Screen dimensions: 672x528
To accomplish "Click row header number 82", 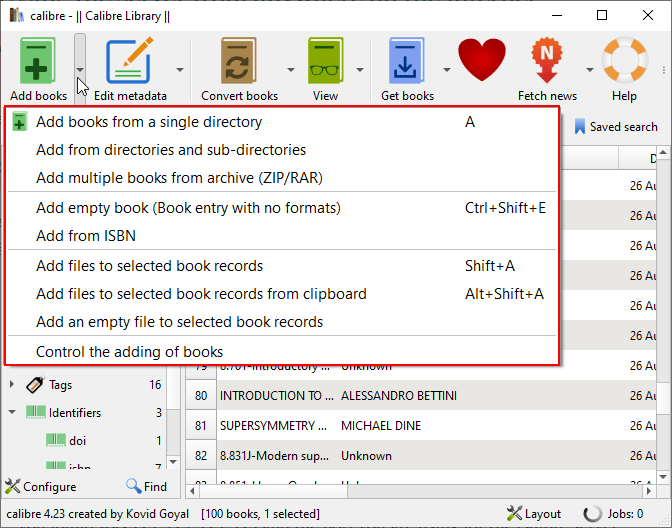I will 201,455.
